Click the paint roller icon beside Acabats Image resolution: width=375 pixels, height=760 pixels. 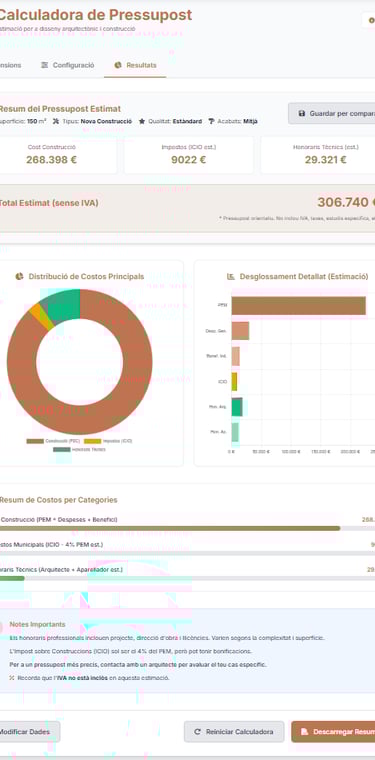click(212, 121)
